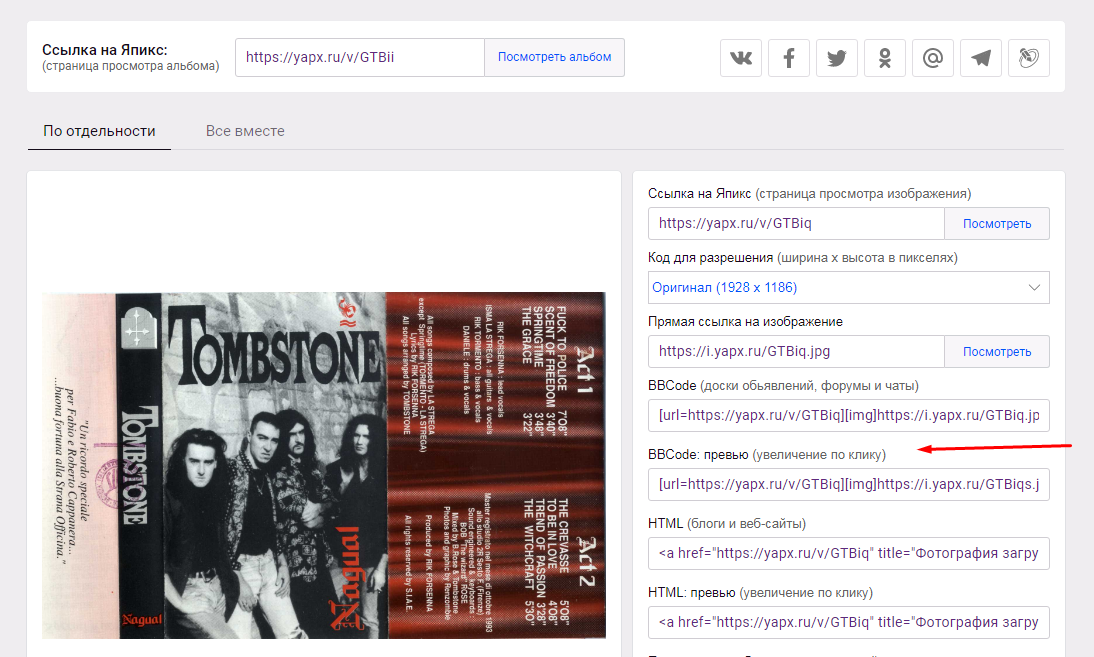This screenshot has width=1094, height=657.
Task: Share album on Telegram
Action: tap(981, 58)
